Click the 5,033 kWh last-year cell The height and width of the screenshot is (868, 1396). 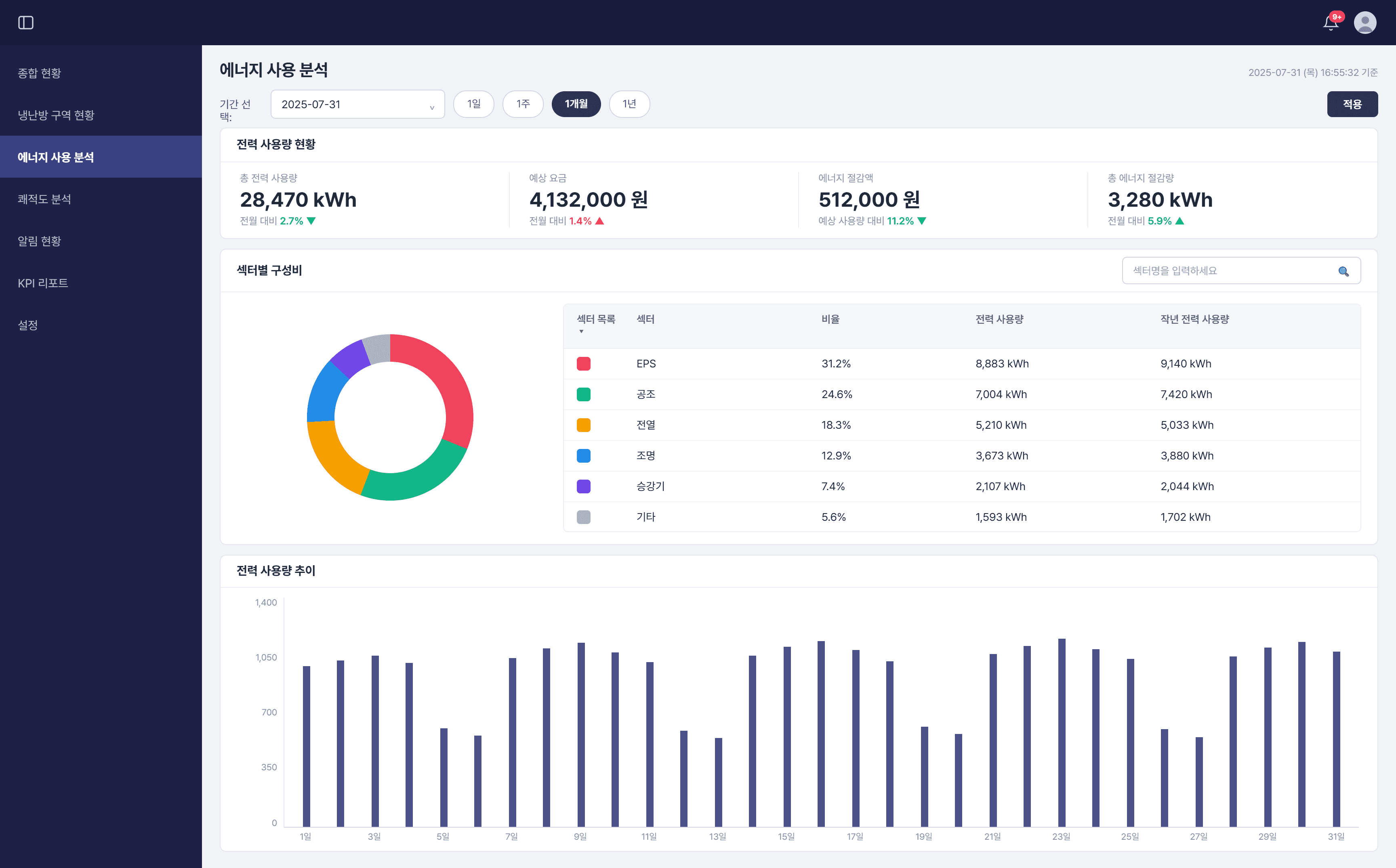click(1187, 425)
